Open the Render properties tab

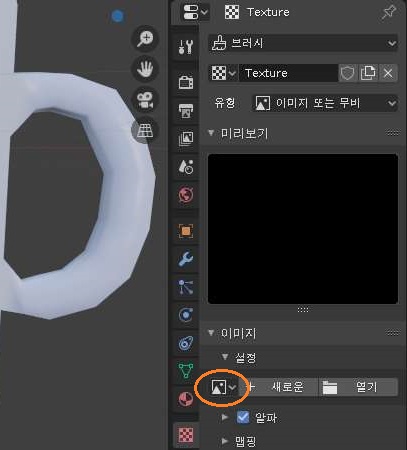[186, 82]
